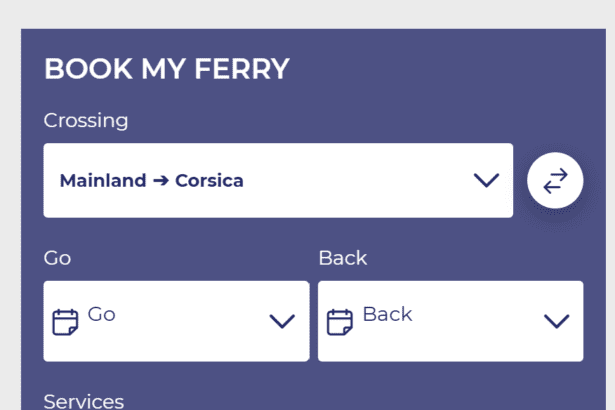Click the arrow symbol between Mainland and Corsica

pyautogui.click(x=161, y=181)
